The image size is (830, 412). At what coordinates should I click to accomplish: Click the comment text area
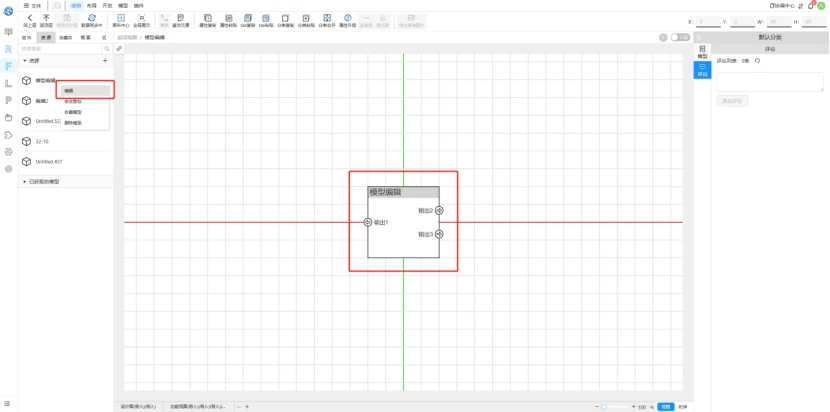pyautogui.click(x=770, y=82)
